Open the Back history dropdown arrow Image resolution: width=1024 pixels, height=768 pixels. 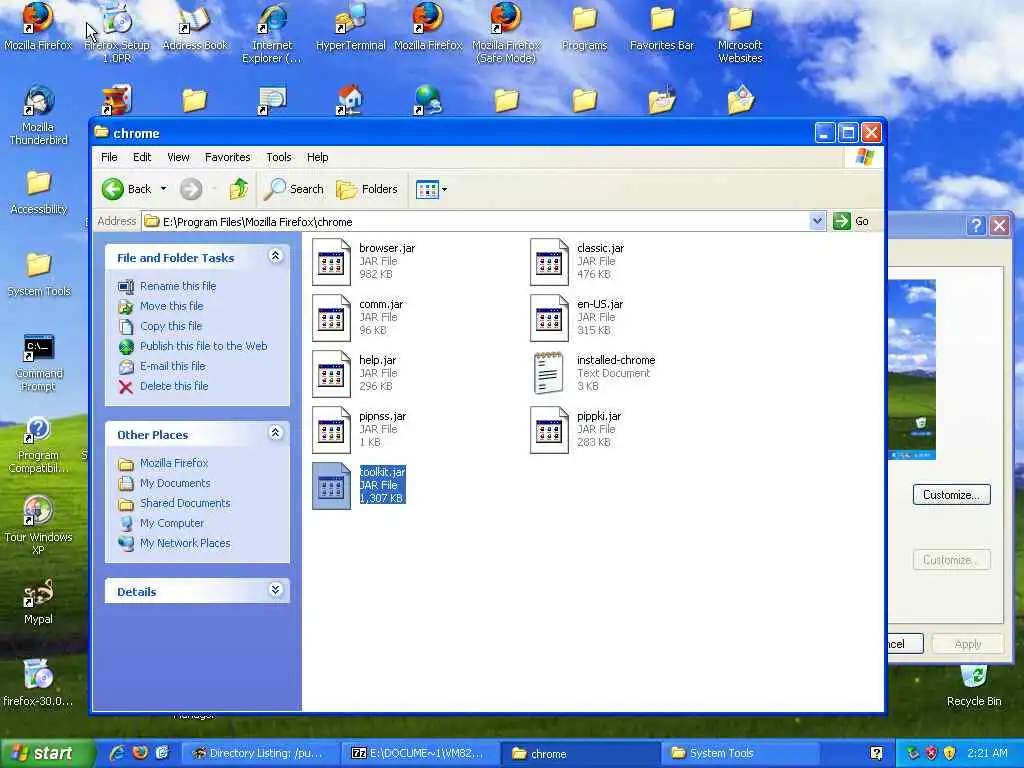(x=163, y=189)
